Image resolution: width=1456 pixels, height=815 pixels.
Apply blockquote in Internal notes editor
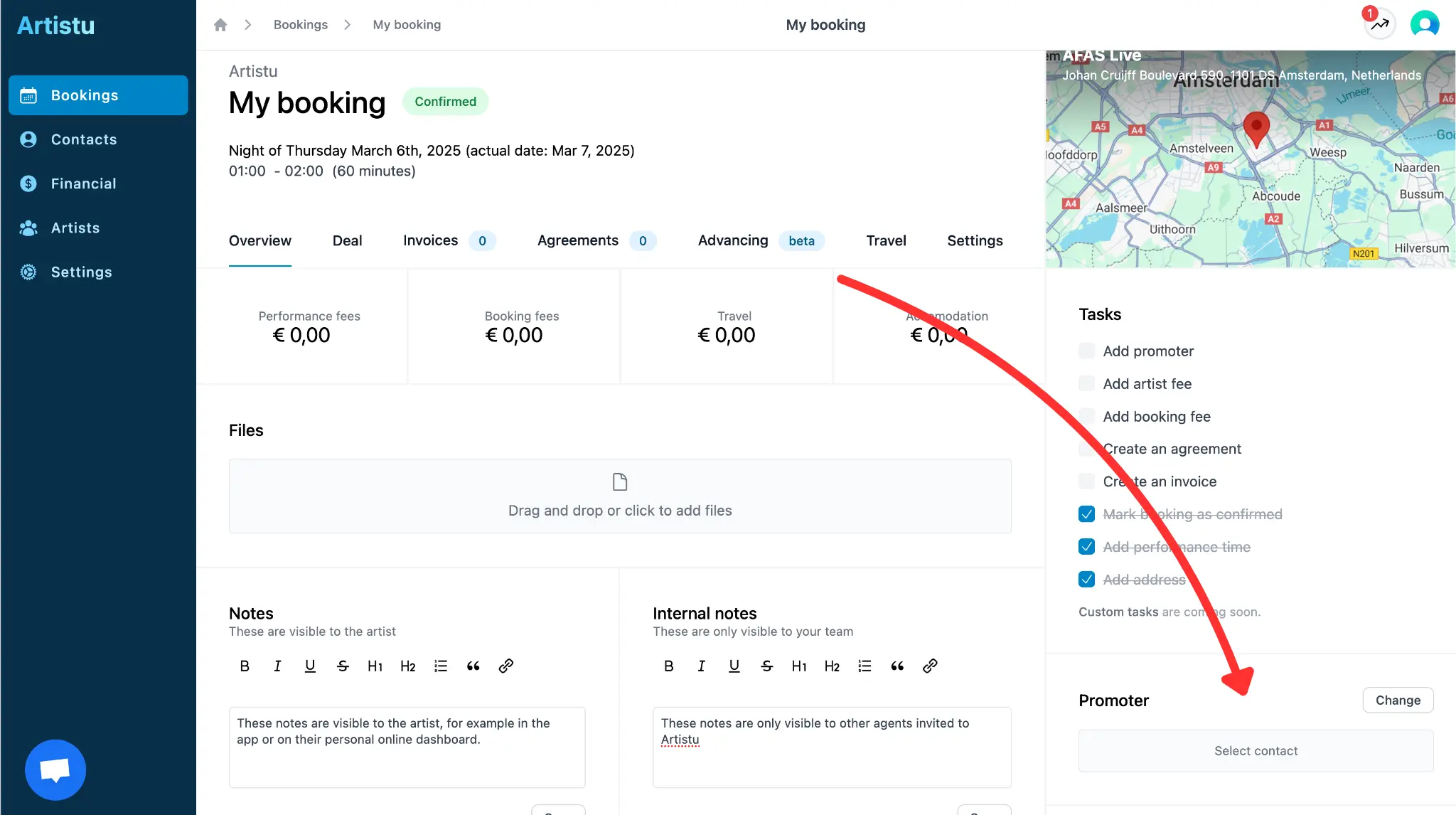[x=897, y=666]
